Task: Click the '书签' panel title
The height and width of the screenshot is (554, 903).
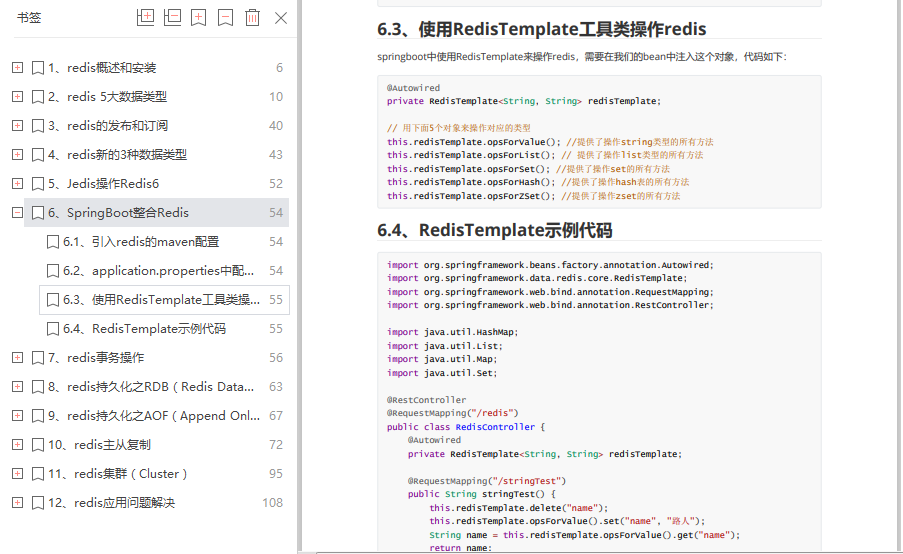Action: click(29, 18)
